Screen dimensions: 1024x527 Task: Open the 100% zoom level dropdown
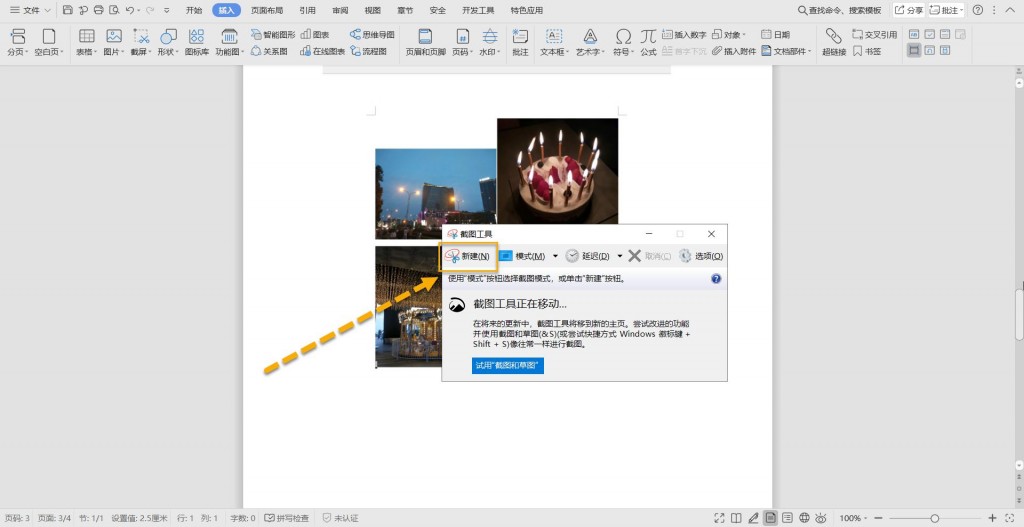click(868, 518)
